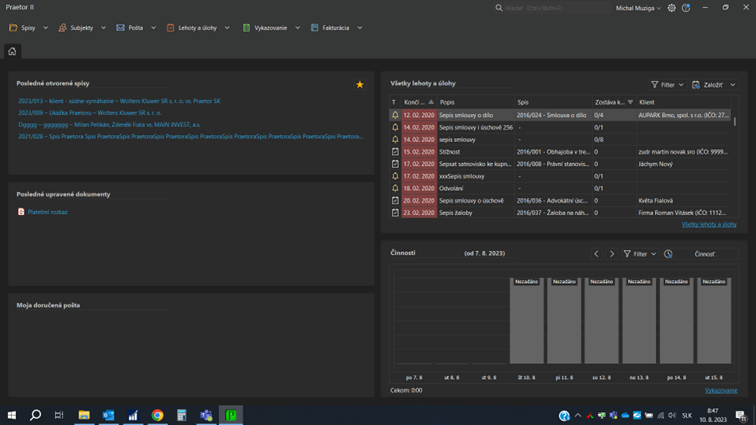
Task: Click the PDF icon for Platební rozkaz
Action: tap(21, 212)
